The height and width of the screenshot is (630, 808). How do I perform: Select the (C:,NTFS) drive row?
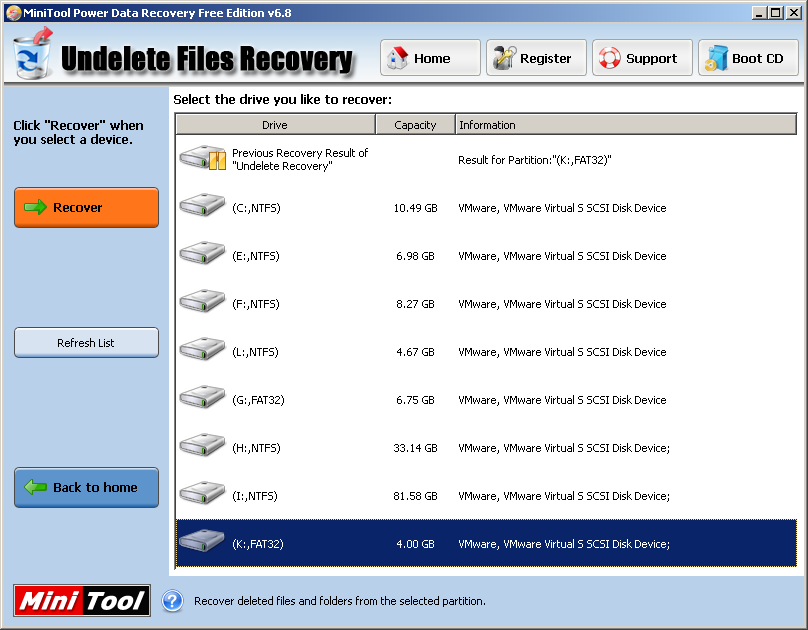[486, 208]
